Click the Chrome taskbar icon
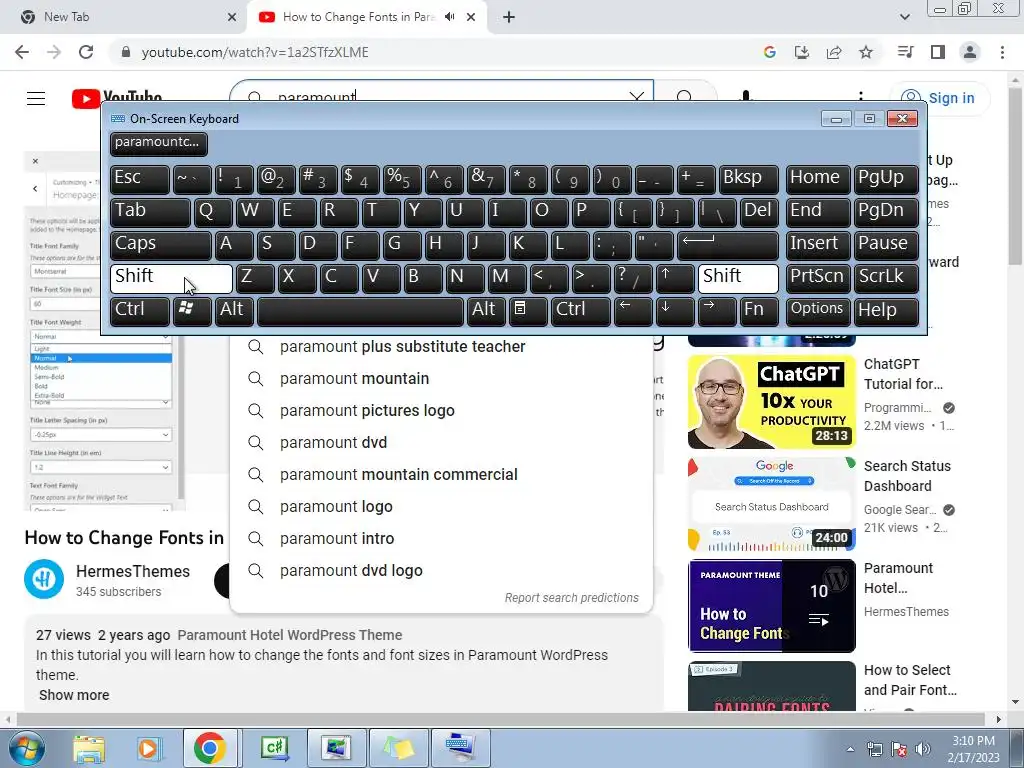Image resolution: width=1024 pixels, height=768 pixels. click(210, 748)
